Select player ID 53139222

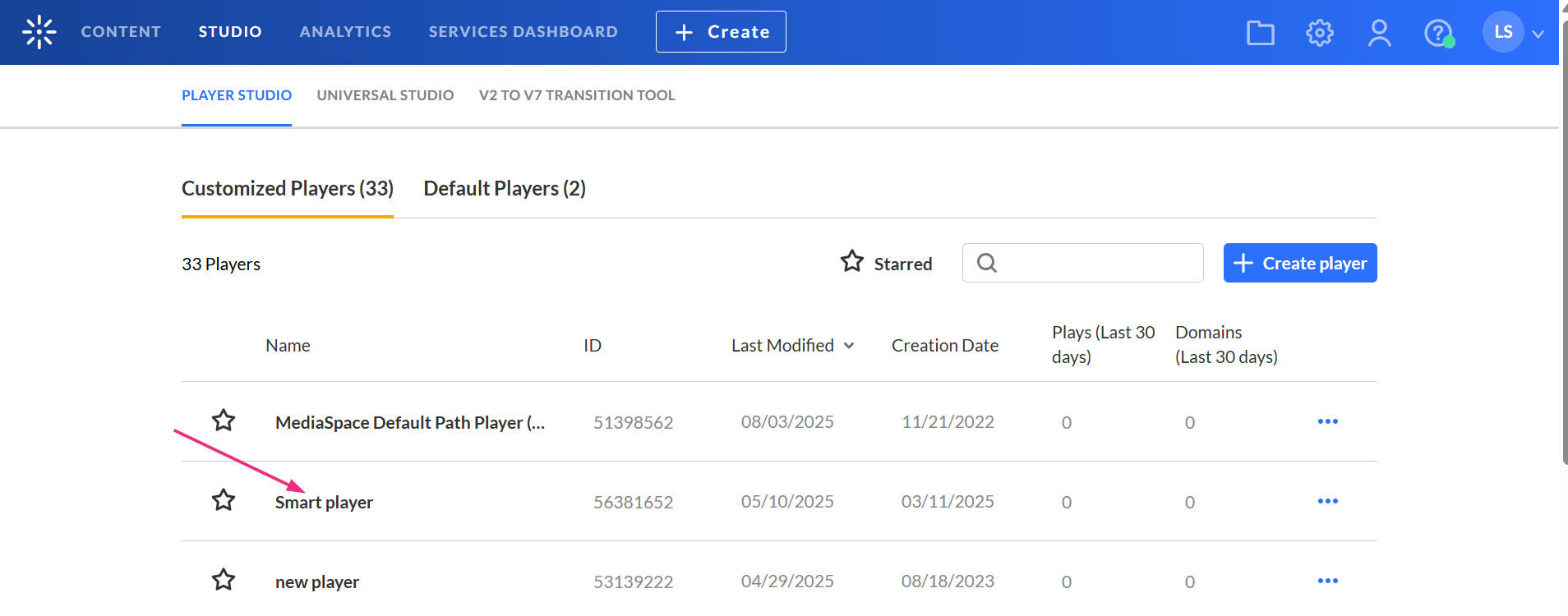pyautogui.click(x=634, y=582)
